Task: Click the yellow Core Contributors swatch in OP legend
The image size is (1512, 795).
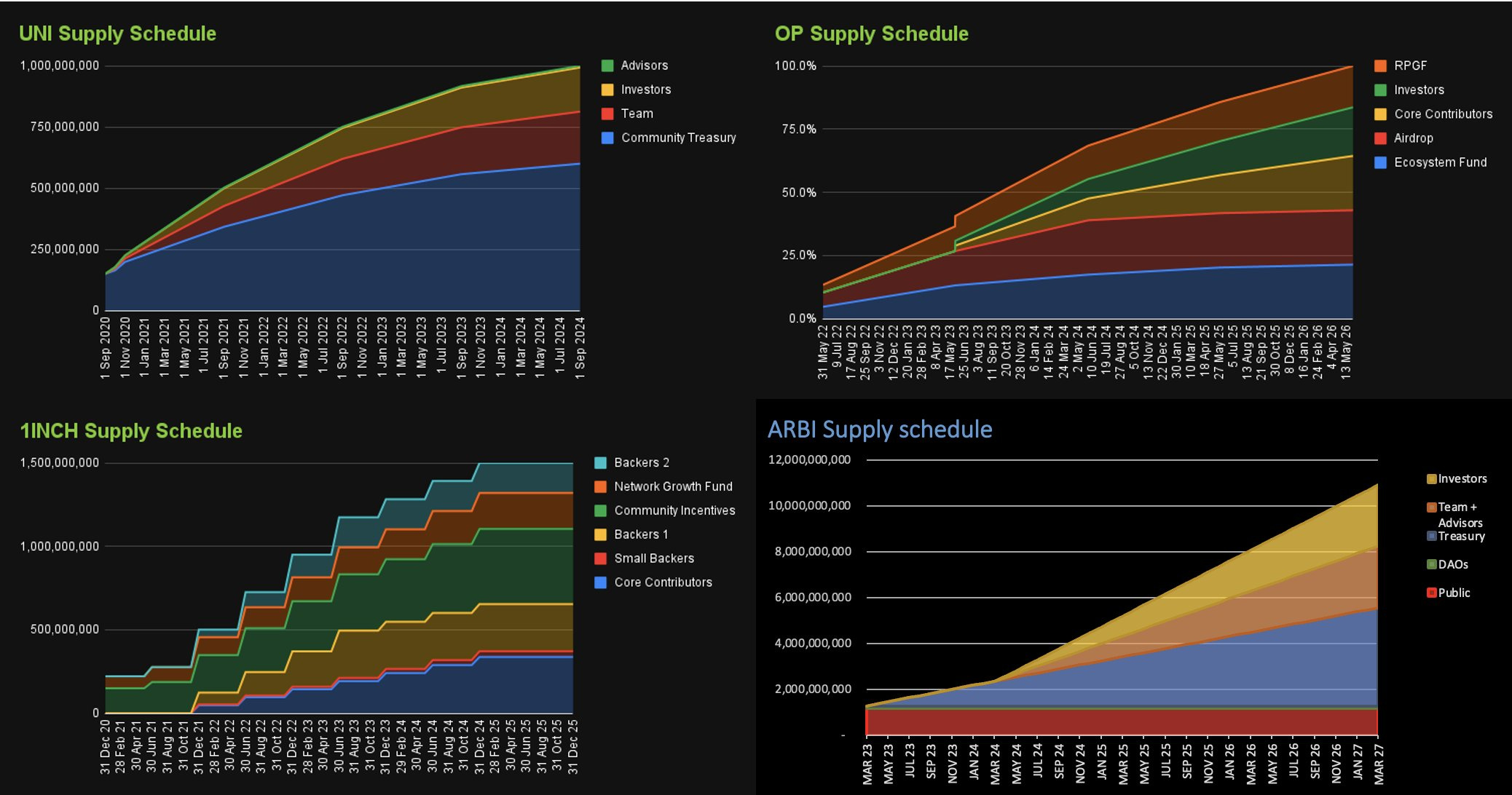Action: tap(1380, 114)
